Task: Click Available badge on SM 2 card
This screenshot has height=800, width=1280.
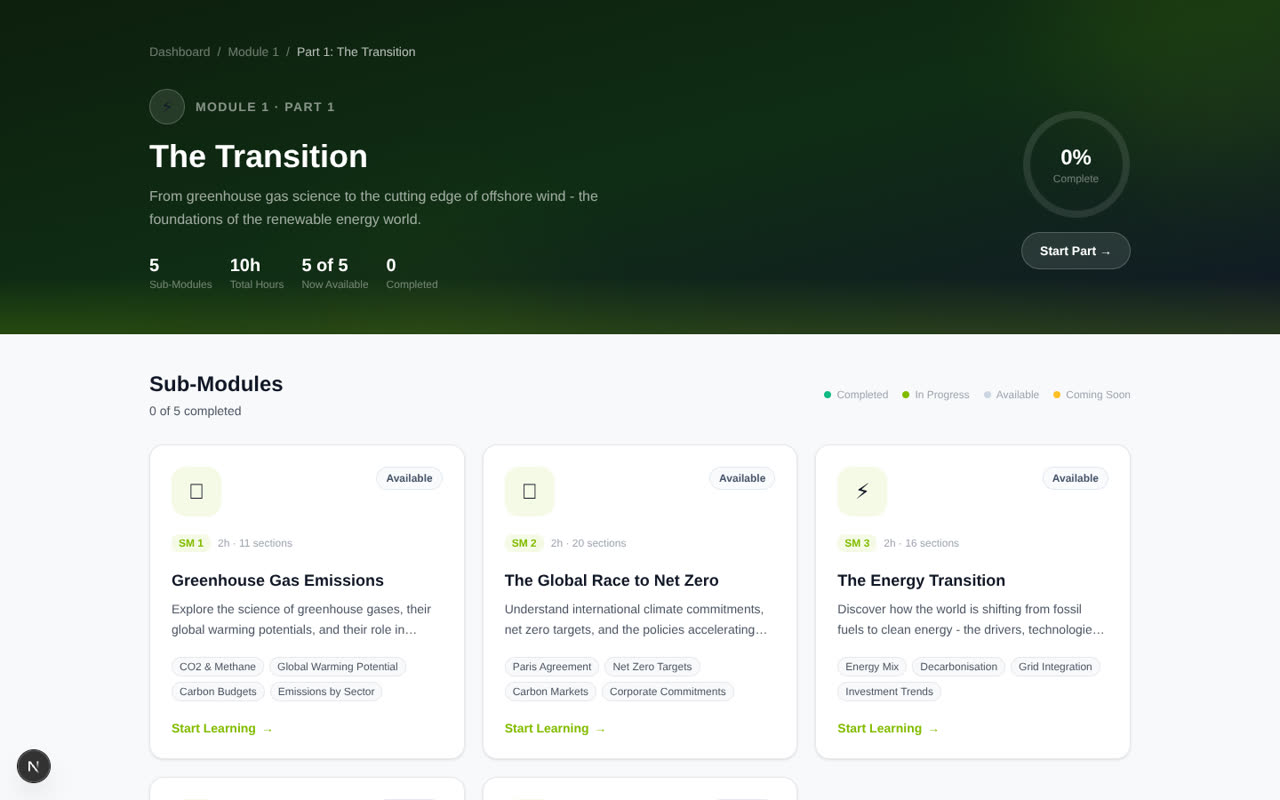Action: (x=742, y=478)
